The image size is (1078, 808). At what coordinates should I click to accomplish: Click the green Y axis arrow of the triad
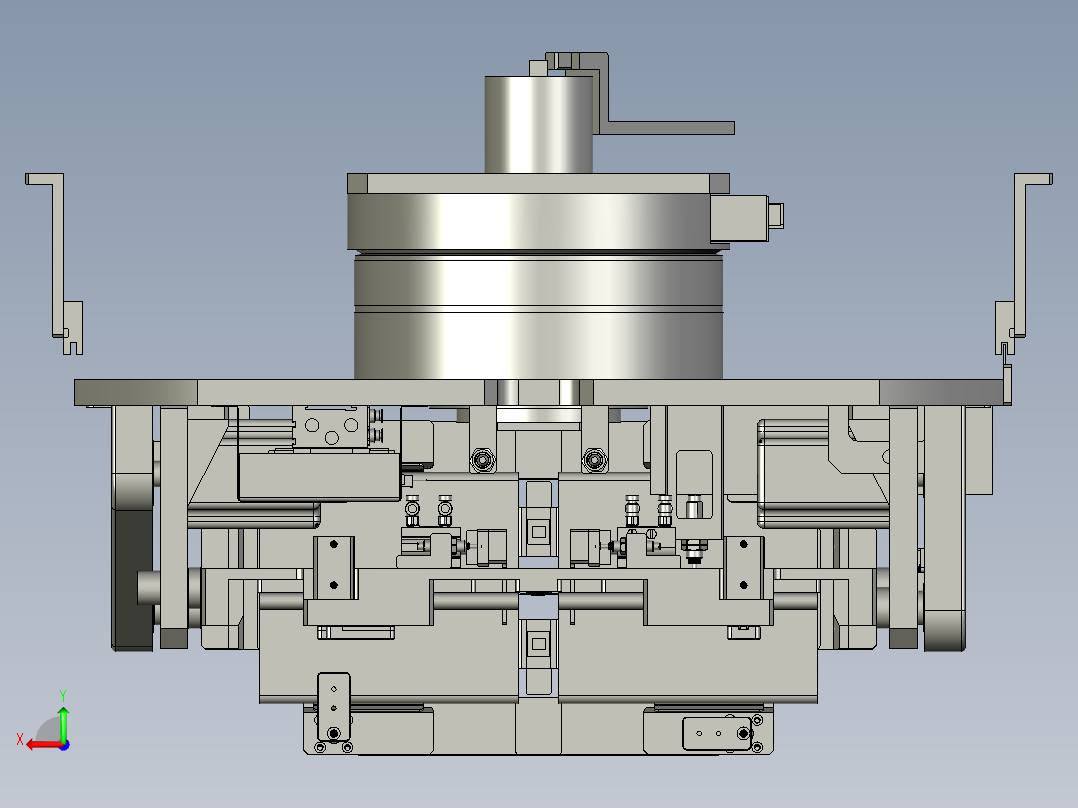pyautogui.click(x=63, y=723)
